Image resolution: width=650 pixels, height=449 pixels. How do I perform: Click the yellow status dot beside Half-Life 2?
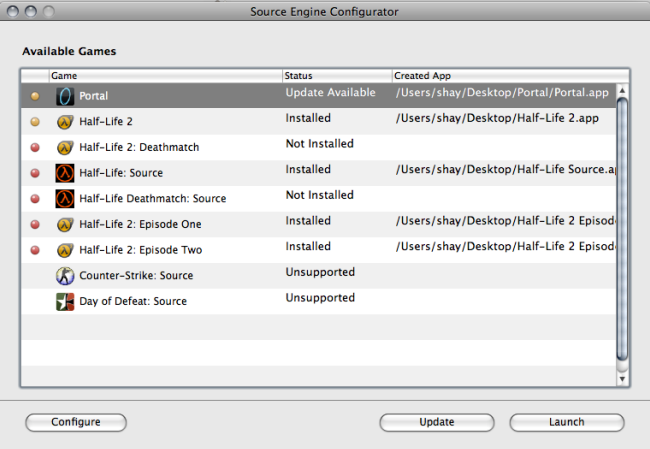35,121
